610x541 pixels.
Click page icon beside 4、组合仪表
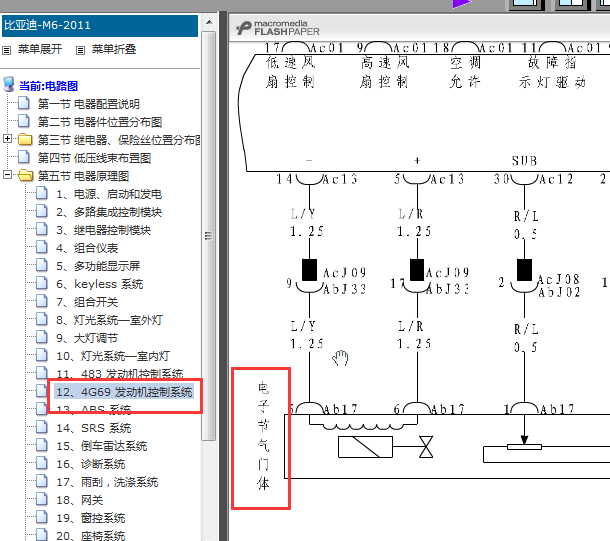[x=42, y=247]
